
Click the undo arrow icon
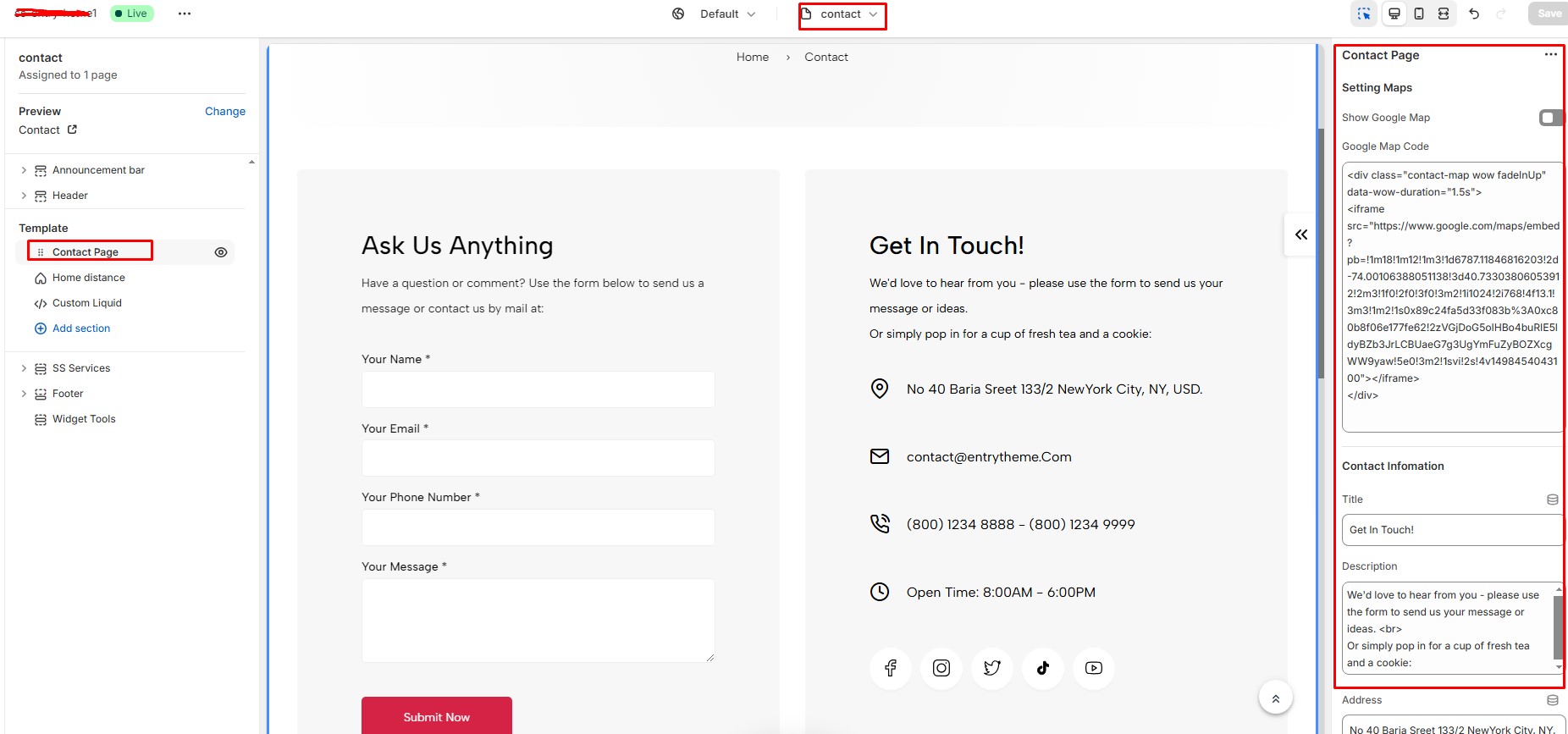1474,14
